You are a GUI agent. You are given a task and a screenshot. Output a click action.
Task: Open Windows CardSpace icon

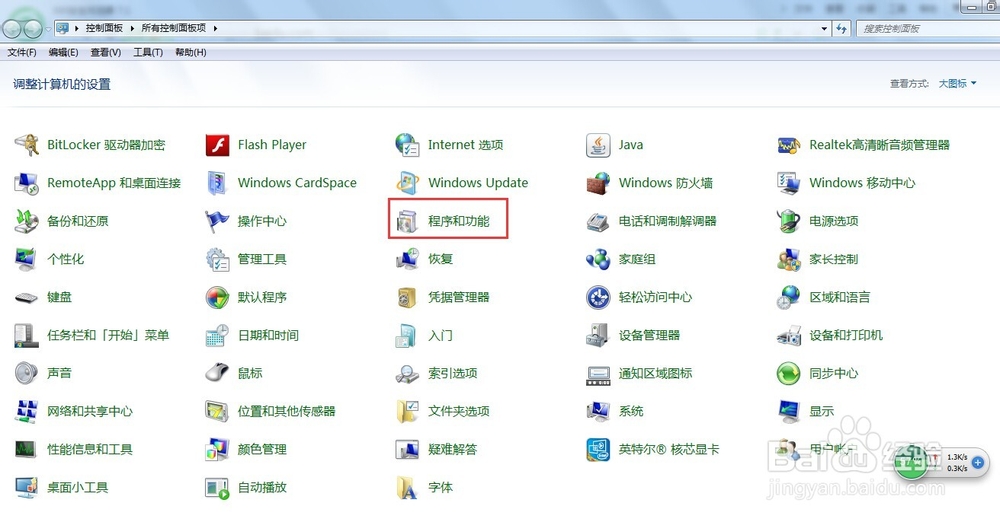(217, 184)
